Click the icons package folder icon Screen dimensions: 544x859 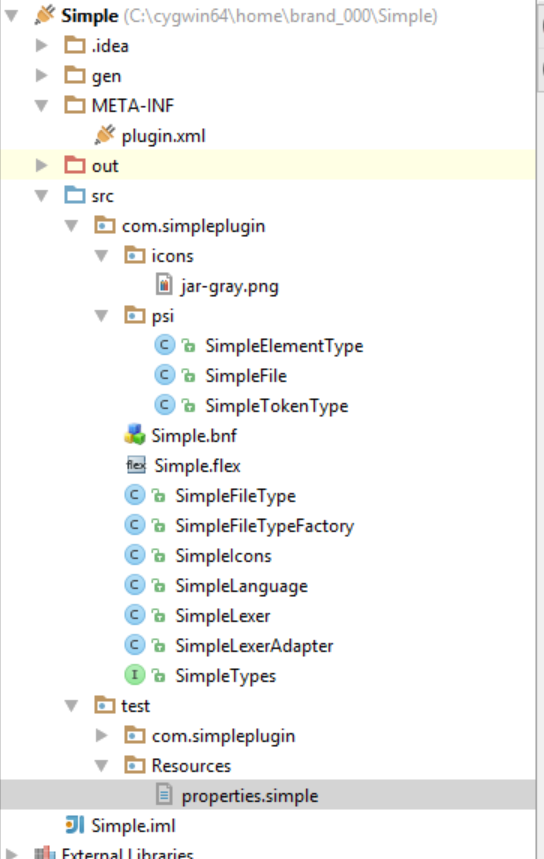click(x=135, y=255)
